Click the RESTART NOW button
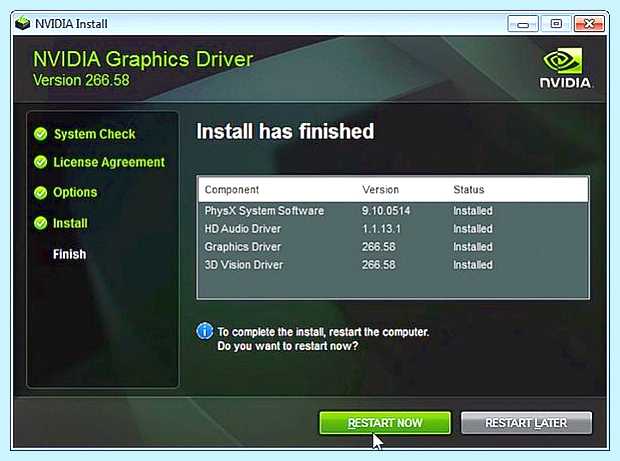 [385, 423]
